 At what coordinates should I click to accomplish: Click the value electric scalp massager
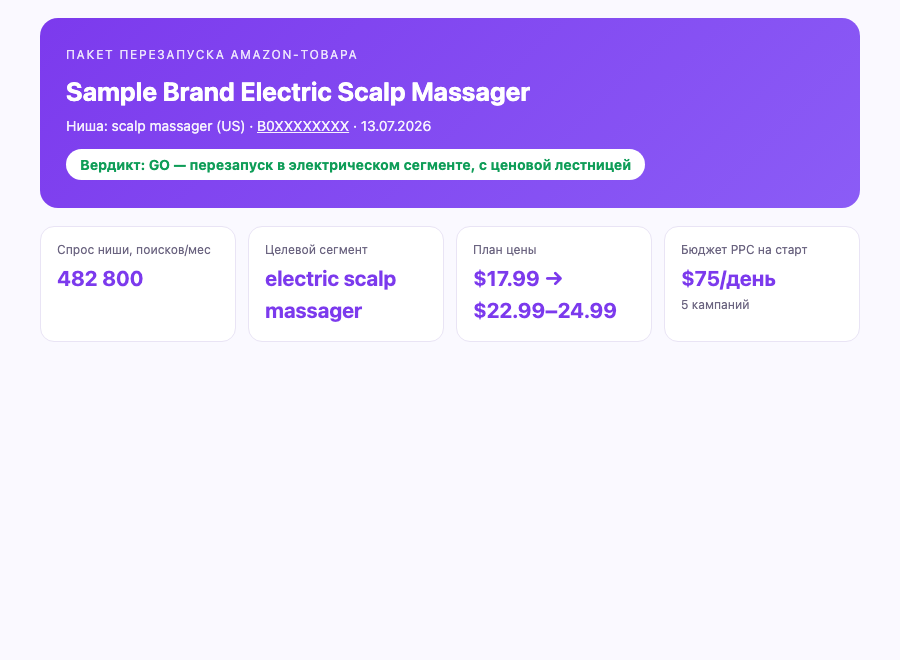click(x=331, y=295)
